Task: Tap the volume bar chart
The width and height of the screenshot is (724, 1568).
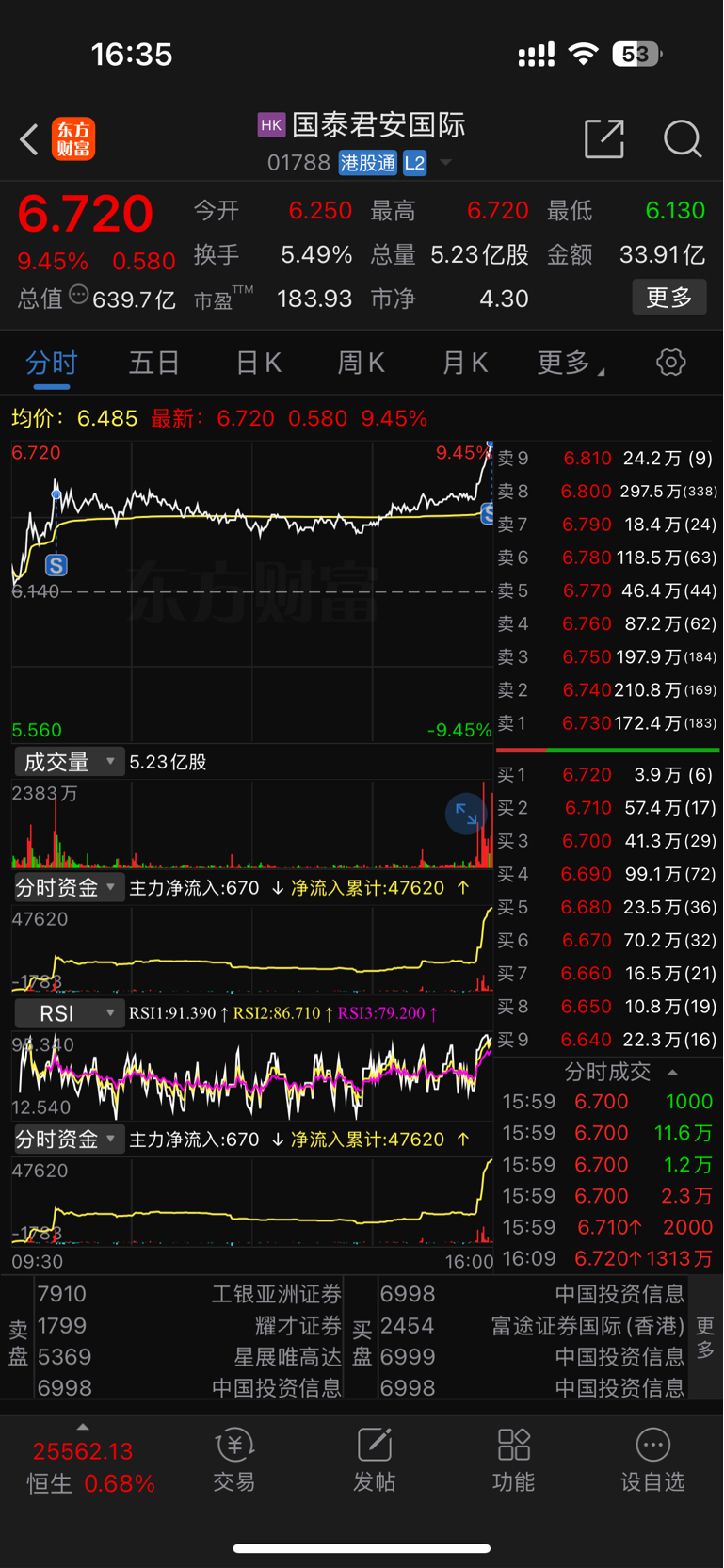Action: pyautogui.click(x=251, y=823)
